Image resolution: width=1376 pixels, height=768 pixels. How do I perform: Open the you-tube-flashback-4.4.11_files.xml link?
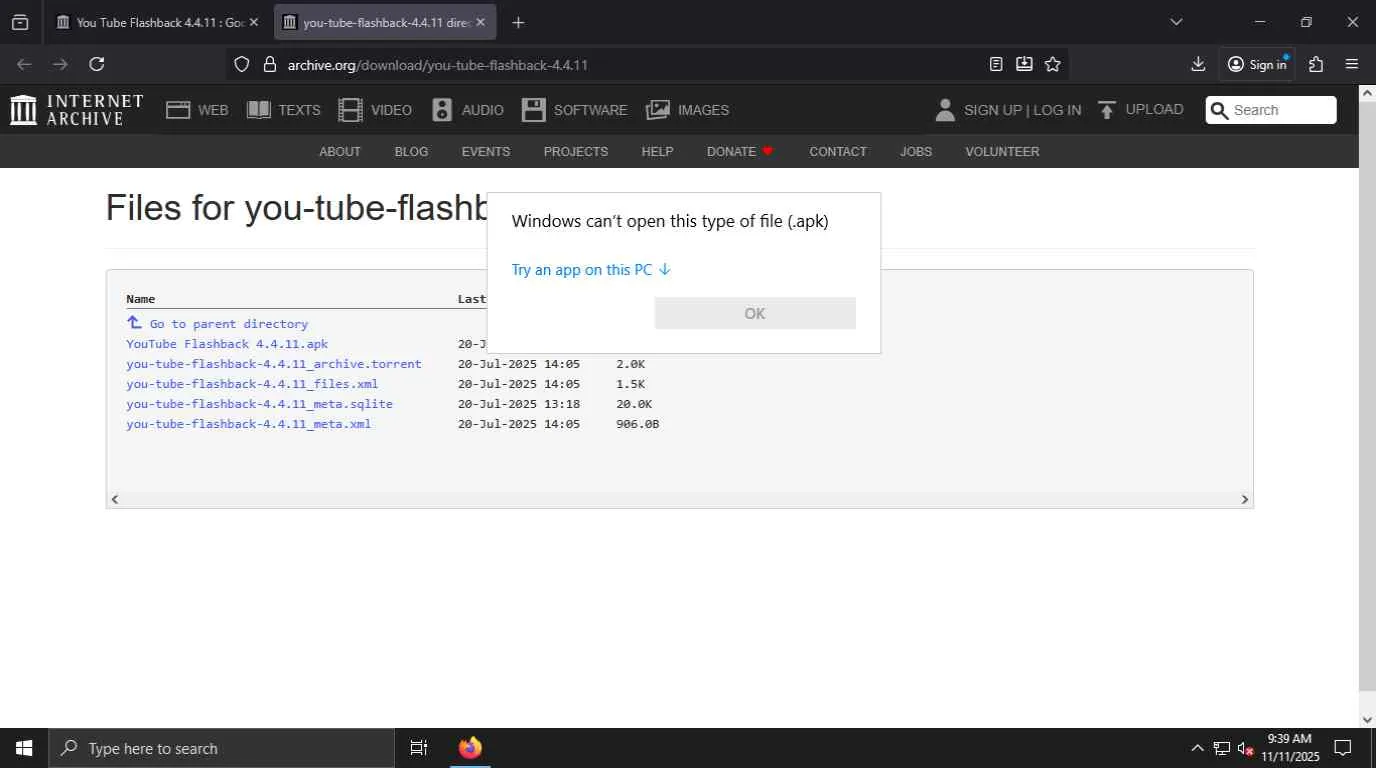252,384
